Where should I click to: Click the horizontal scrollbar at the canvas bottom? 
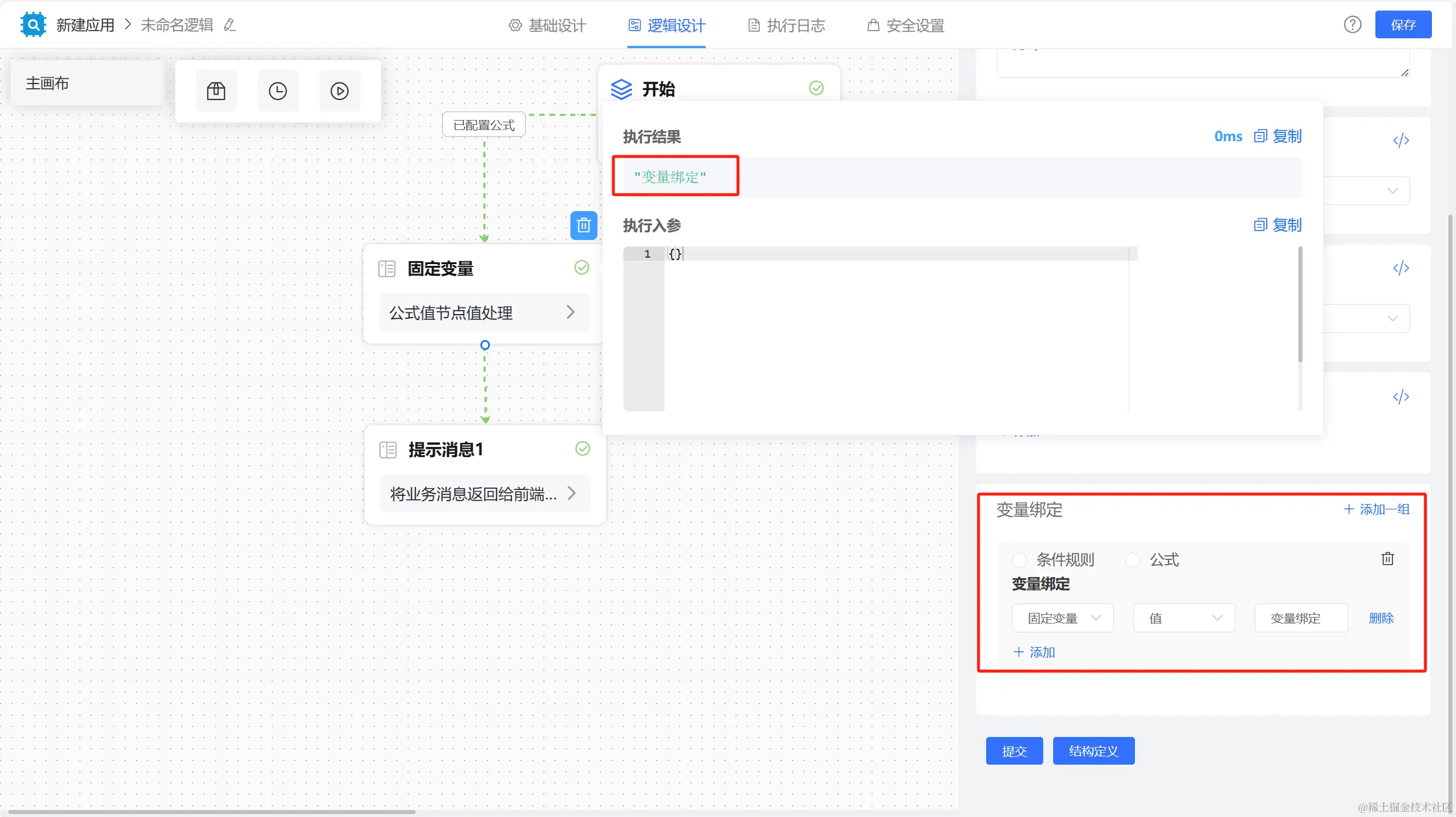pyautogui.click(x=212, y=812)
